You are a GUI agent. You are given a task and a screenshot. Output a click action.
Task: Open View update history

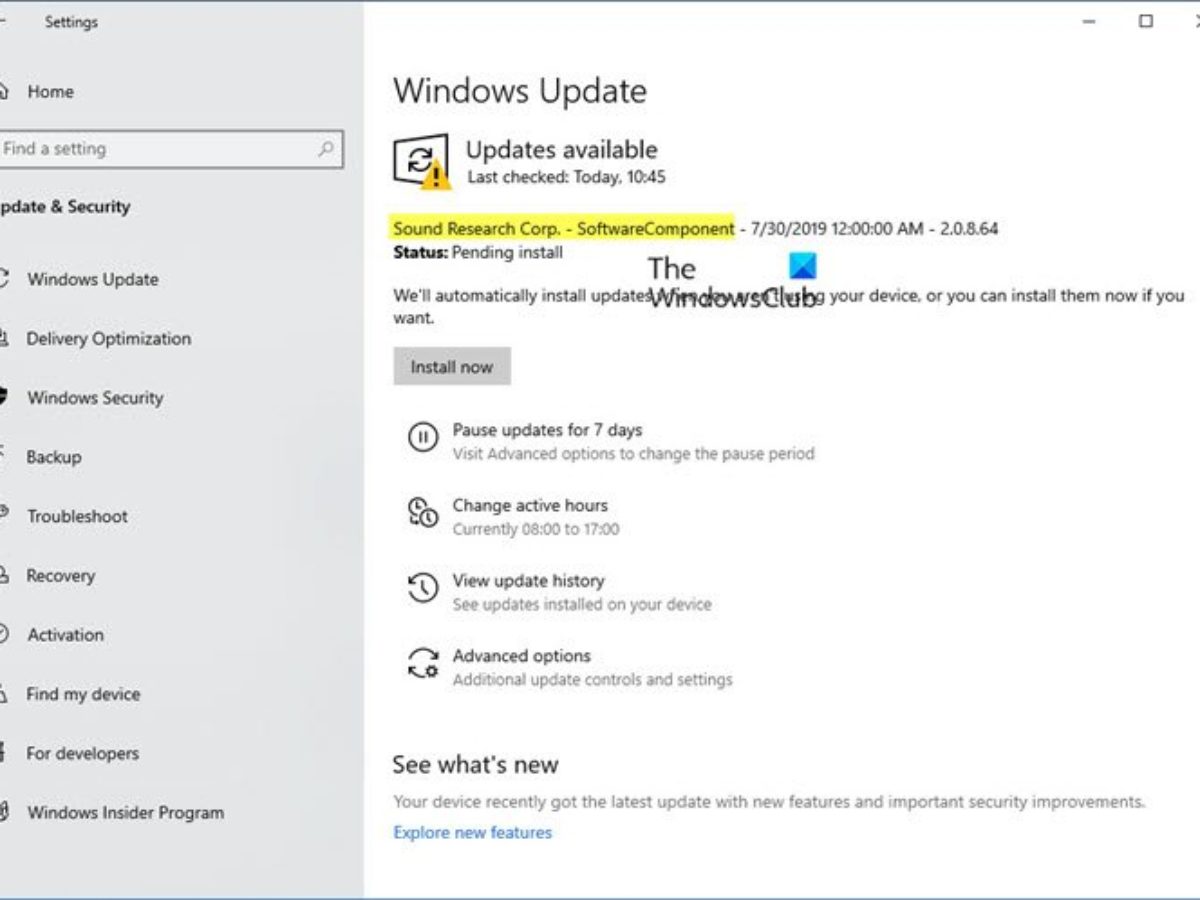[528, 581]
